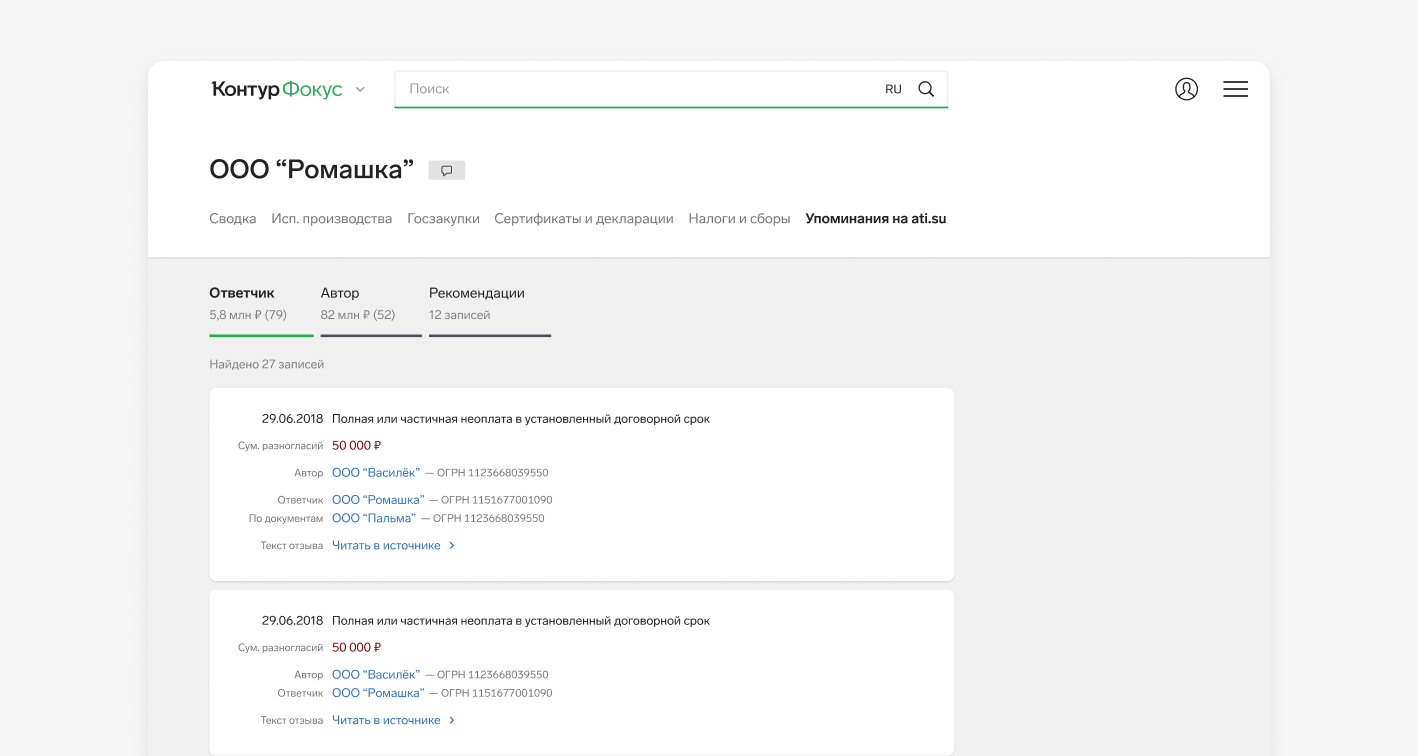Switch the RU language selector in search
The image size is (1418, 756).
click(893, 89)
